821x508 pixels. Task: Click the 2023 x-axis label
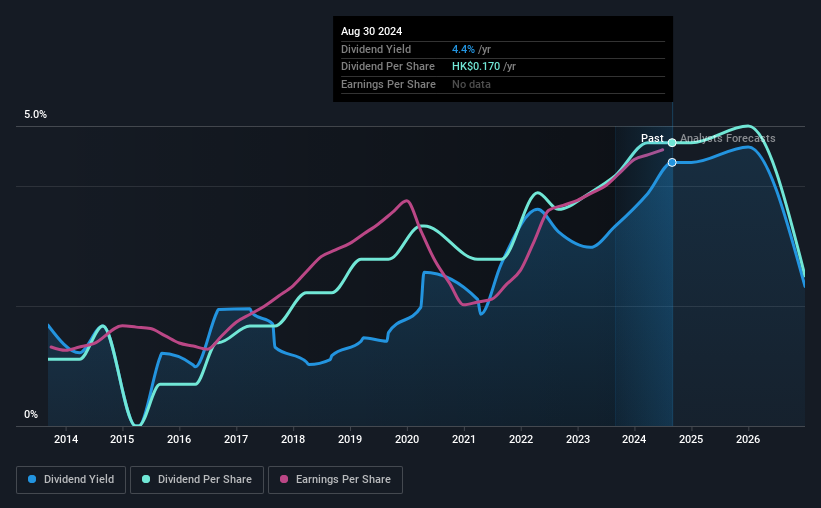tap(578, 439)
